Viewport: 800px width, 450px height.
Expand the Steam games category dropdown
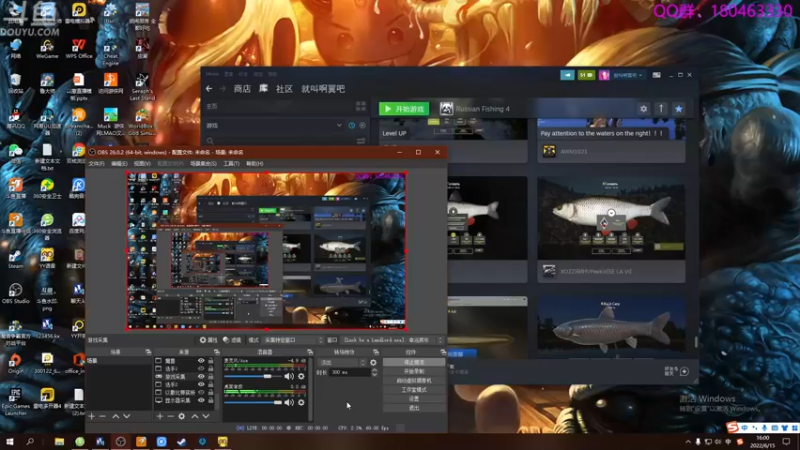(339, 126)
